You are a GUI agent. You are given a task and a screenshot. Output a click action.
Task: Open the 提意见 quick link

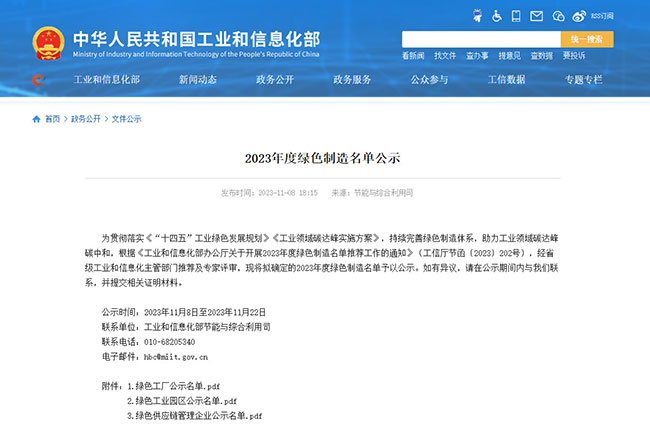(x=509, y=56)
